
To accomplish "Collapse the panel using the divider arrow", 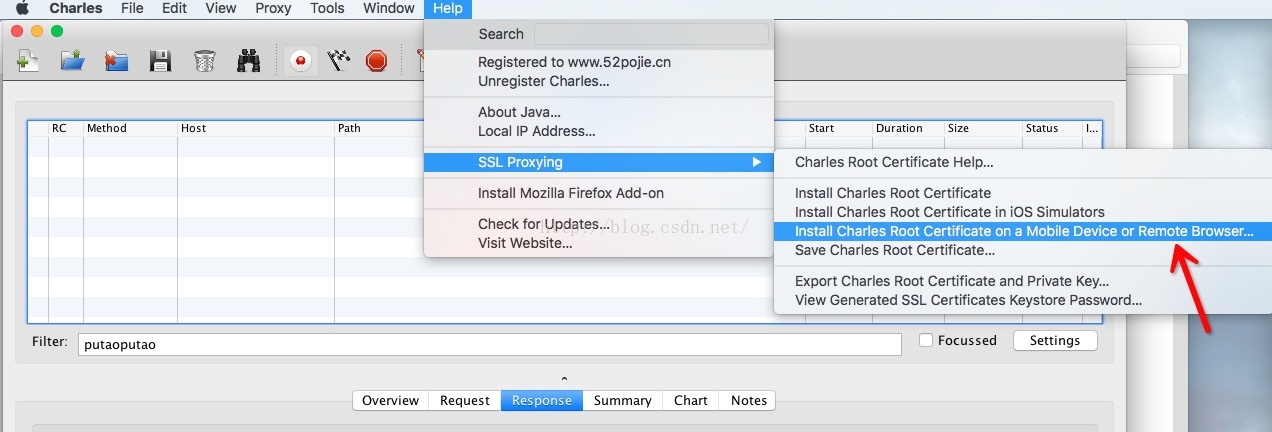I will coord(564,379).
